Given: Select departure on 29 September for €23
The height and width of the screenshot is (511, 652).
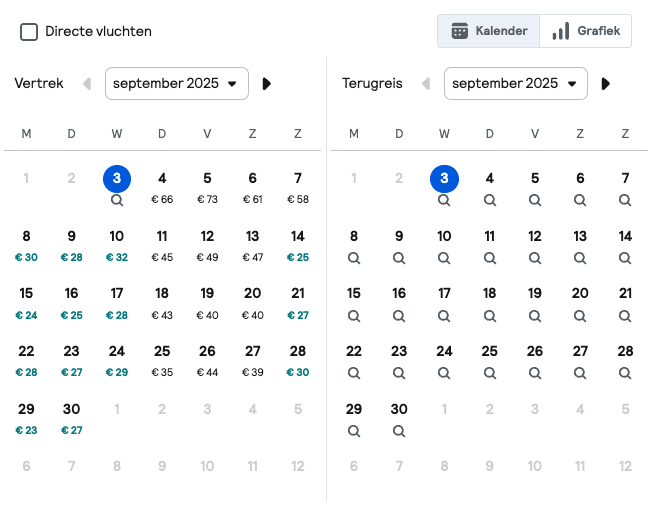Looking at the screenshot, I should (x=26, y=418).
